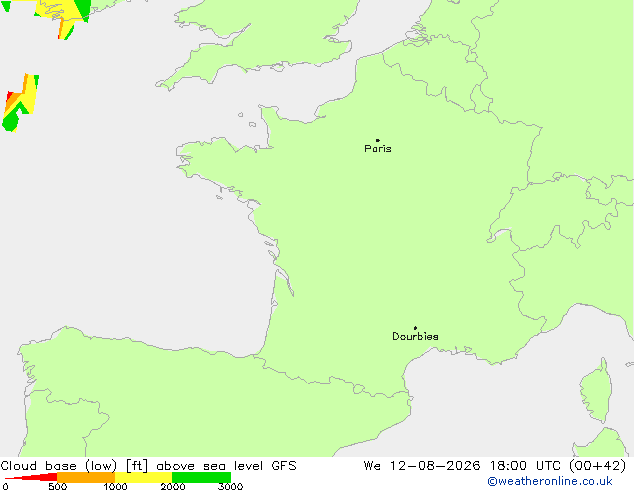634x490 pixels.
Task: Click the 18:00 UTC time text
Action: click(x=525, y=466)
